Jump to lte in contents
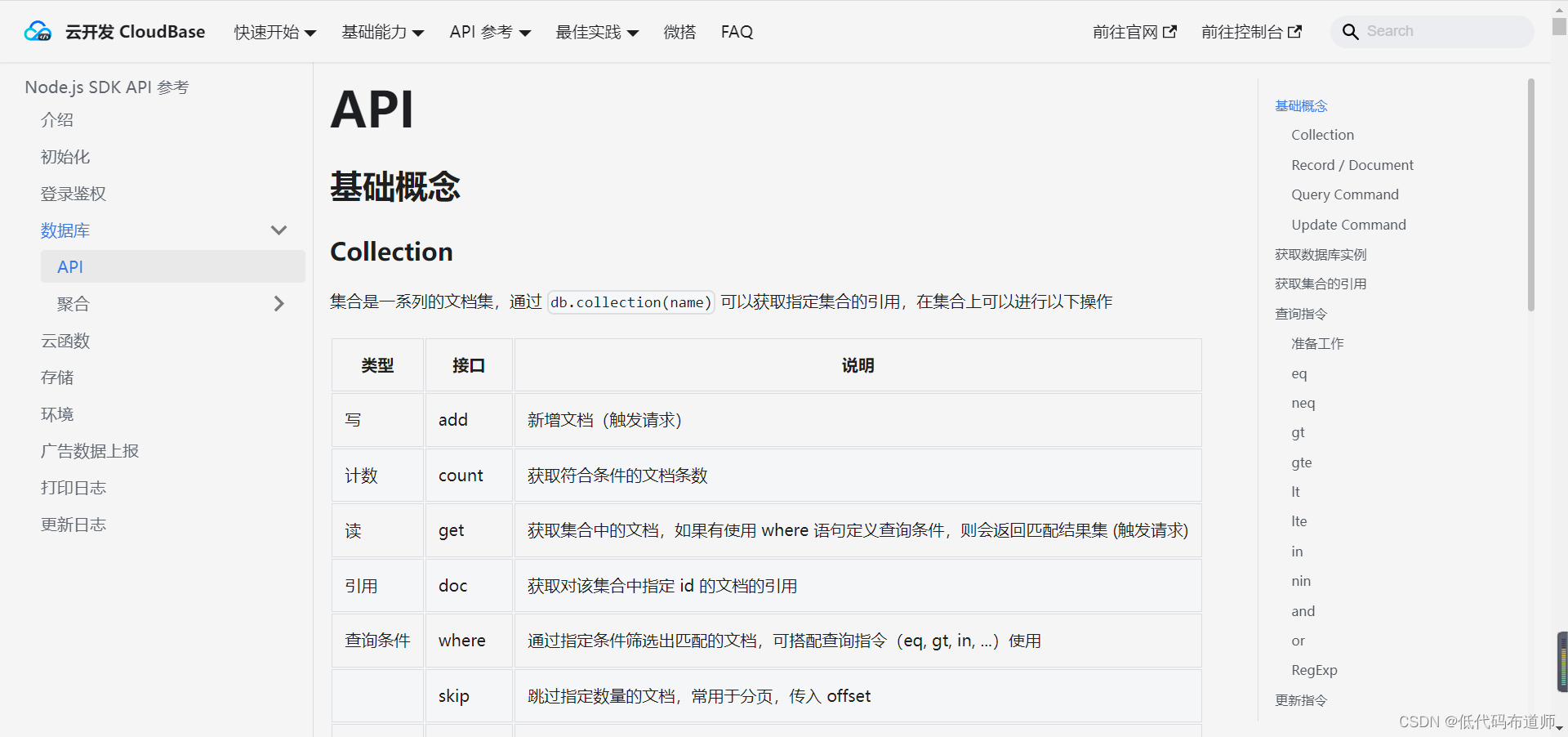This screenshot has height=737, width=1568. coord(1299,521)
